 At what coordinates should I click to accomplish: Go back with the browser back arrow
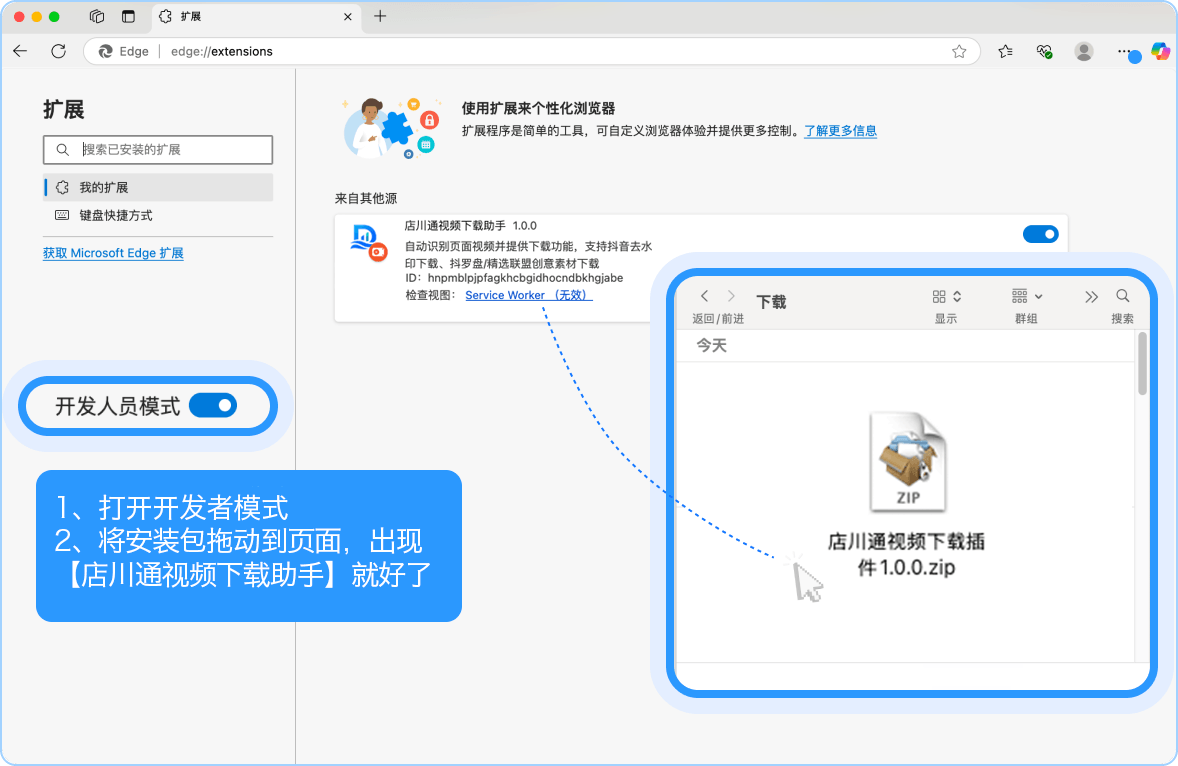[20, 51]
